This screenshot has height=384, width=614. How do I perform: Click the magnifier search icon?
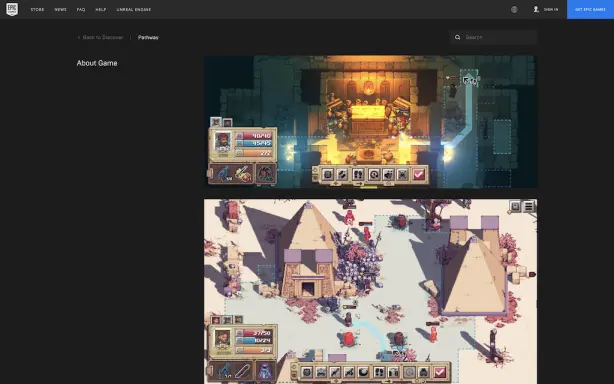click(457, 37)
